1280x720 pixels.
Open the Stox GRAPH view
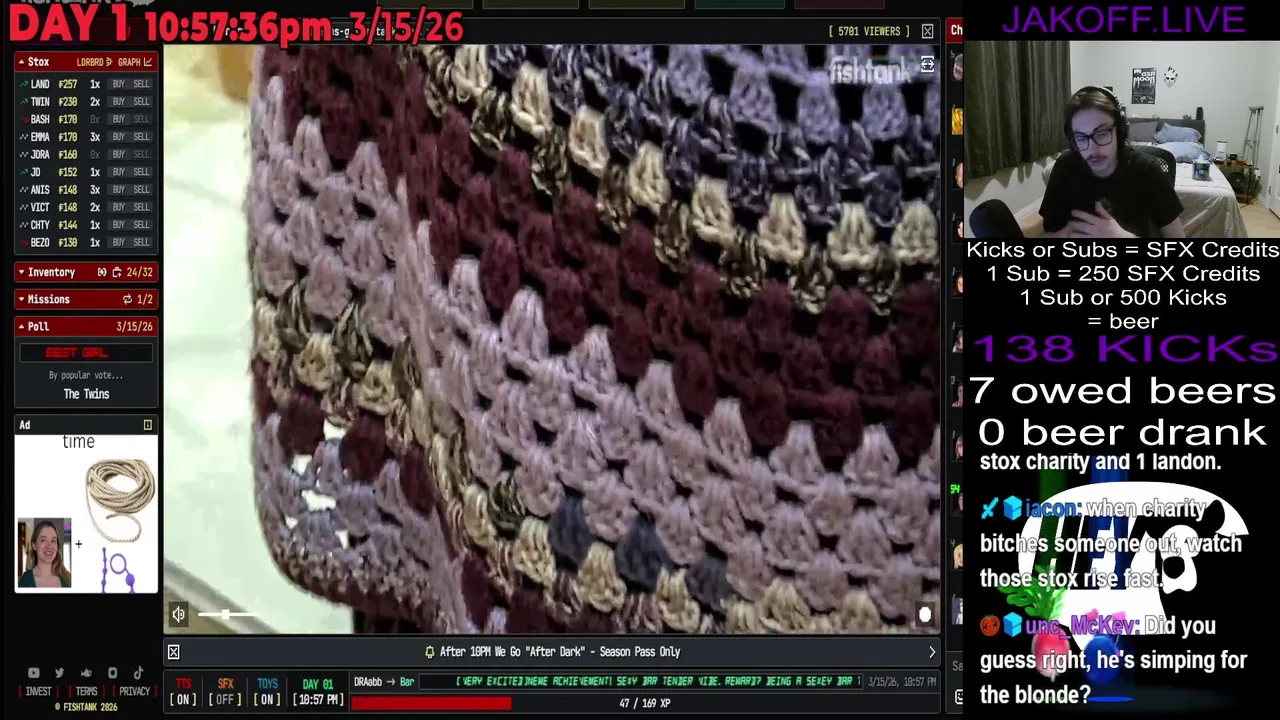(x=134, y=62)
